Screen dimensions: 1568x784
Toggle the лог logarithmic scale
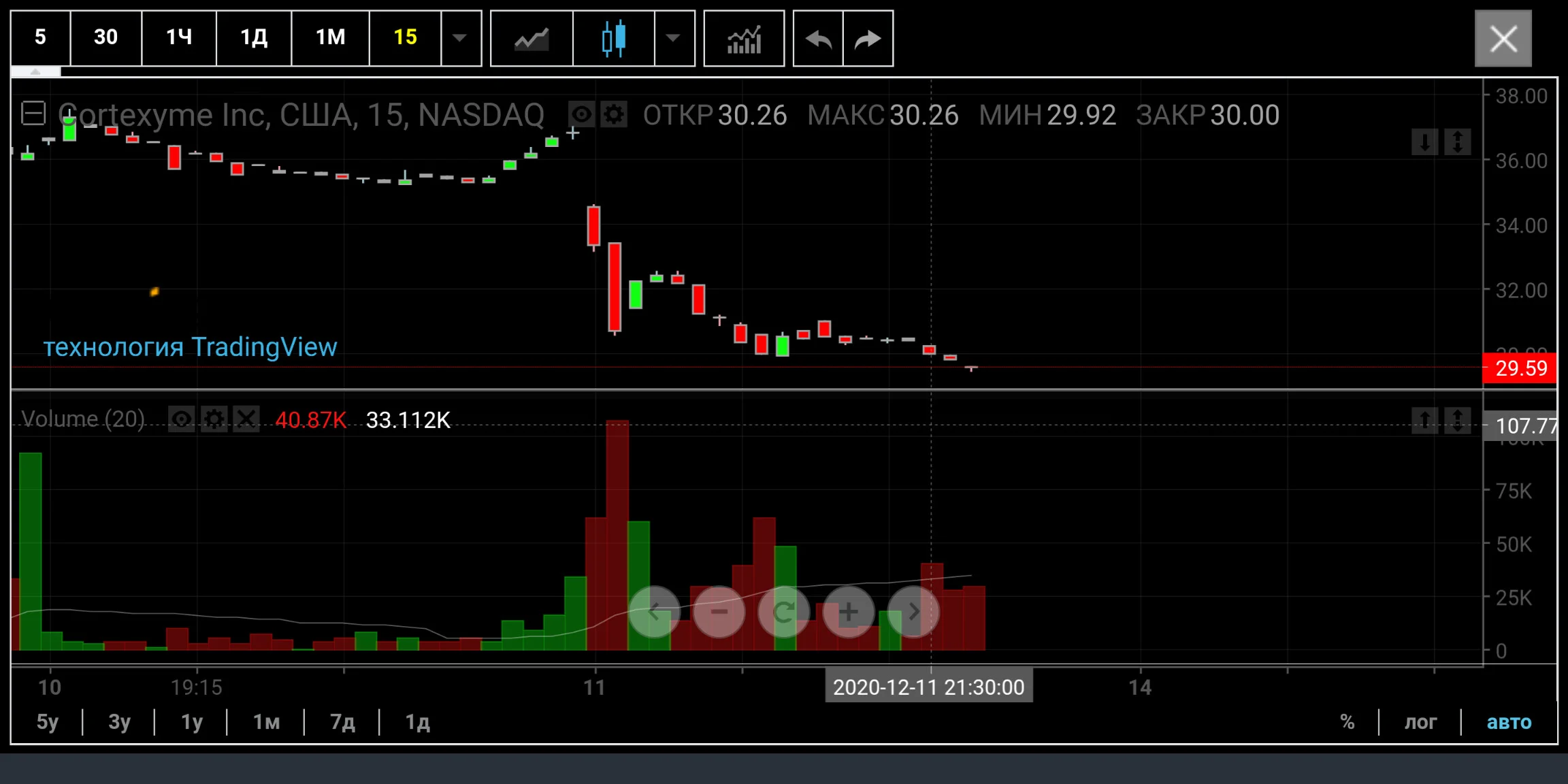click(1420, 722)
